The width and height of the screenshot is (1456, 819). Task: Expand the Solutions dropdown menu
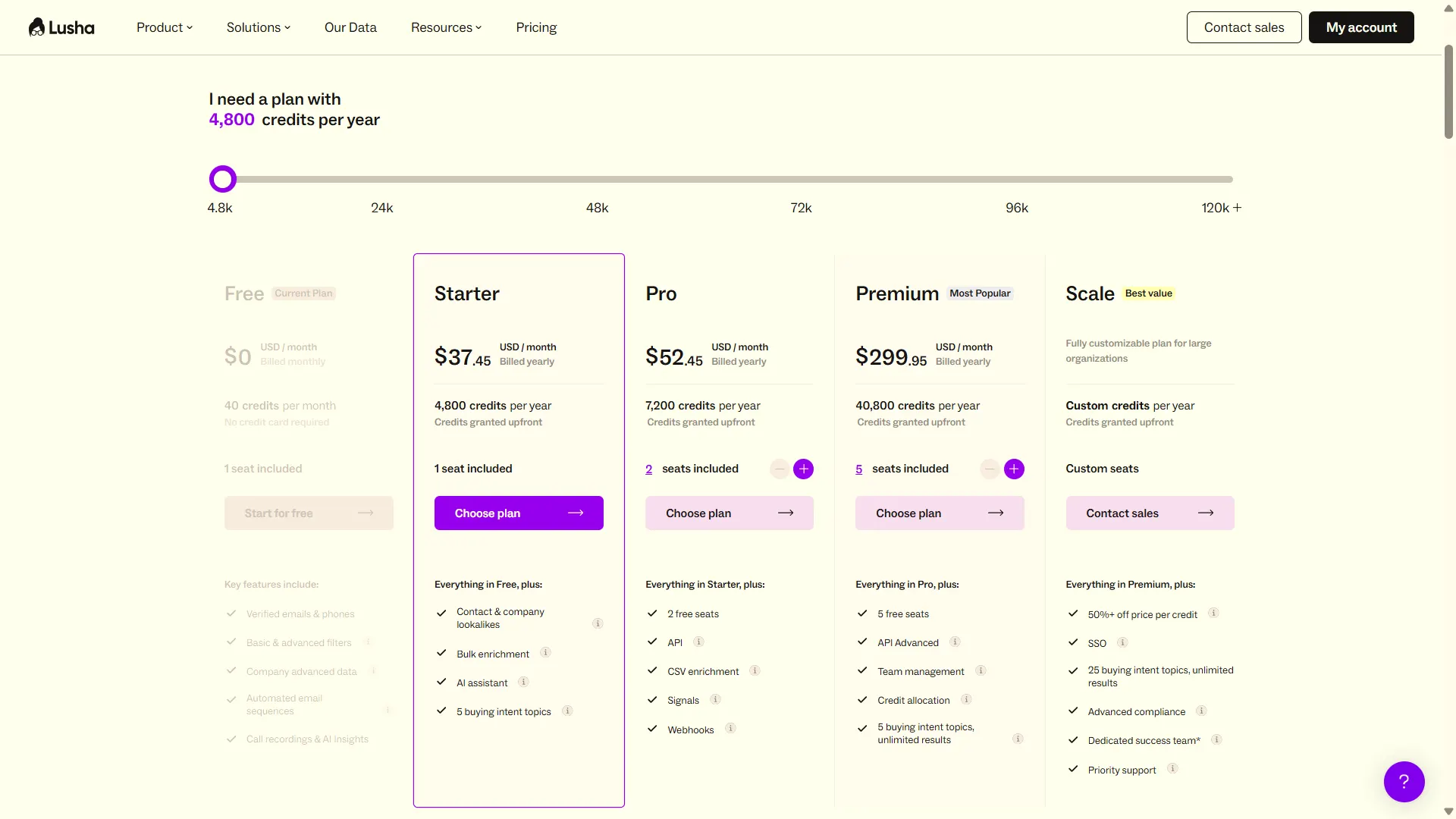coord(259,27)
